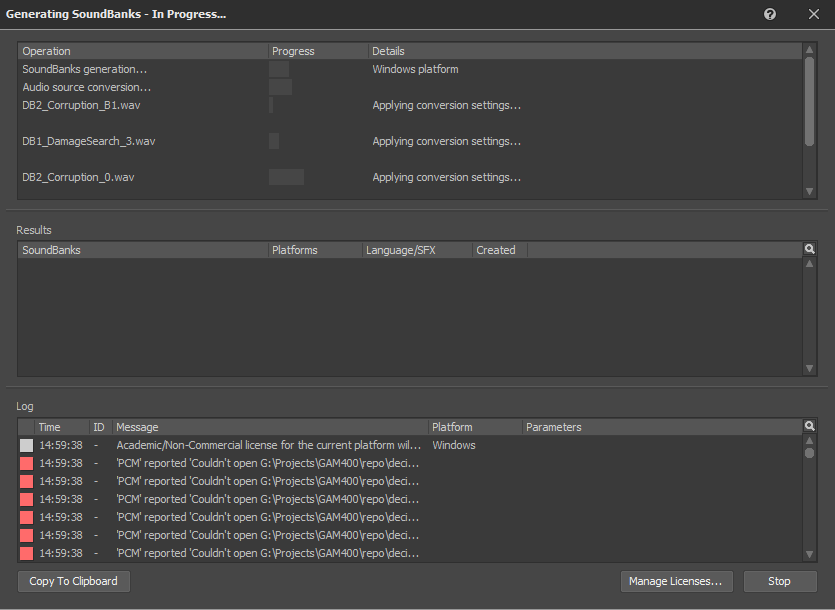Click the 'Windows platform' details cell
Screen dimensions: 835x610
[415, 69]
